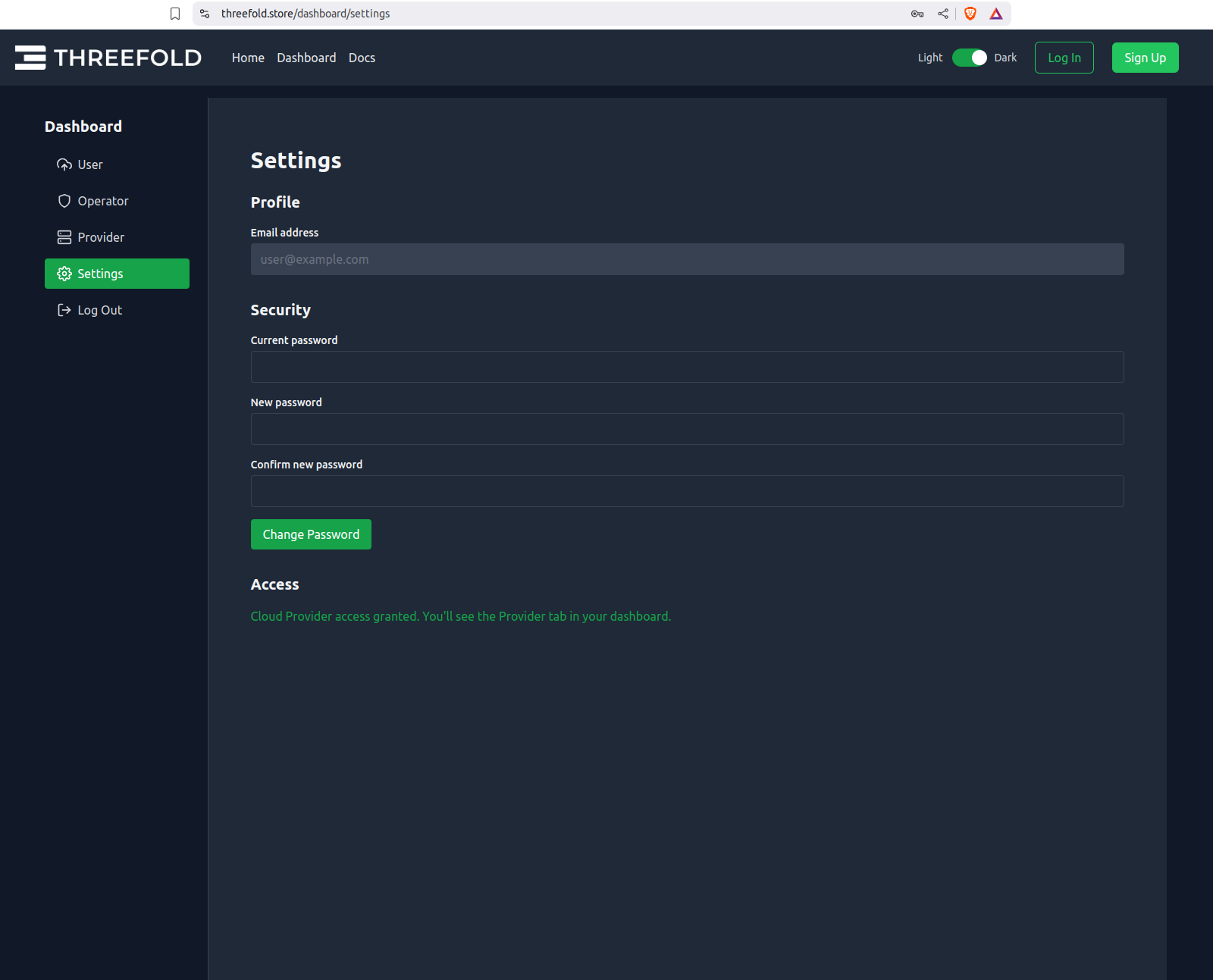Click the Sign Up button
Screen dimensions: 1213x980
[x=1145, y=58]
